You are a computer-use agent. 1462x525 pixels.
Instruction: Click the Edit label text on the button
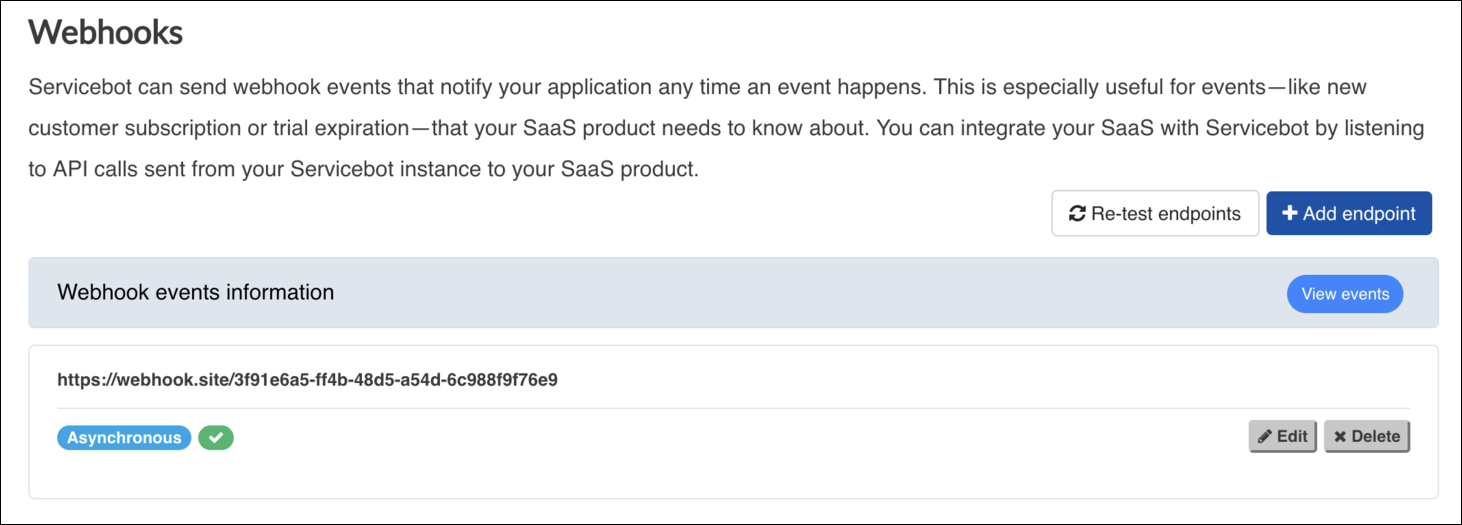pos(1292,437)
